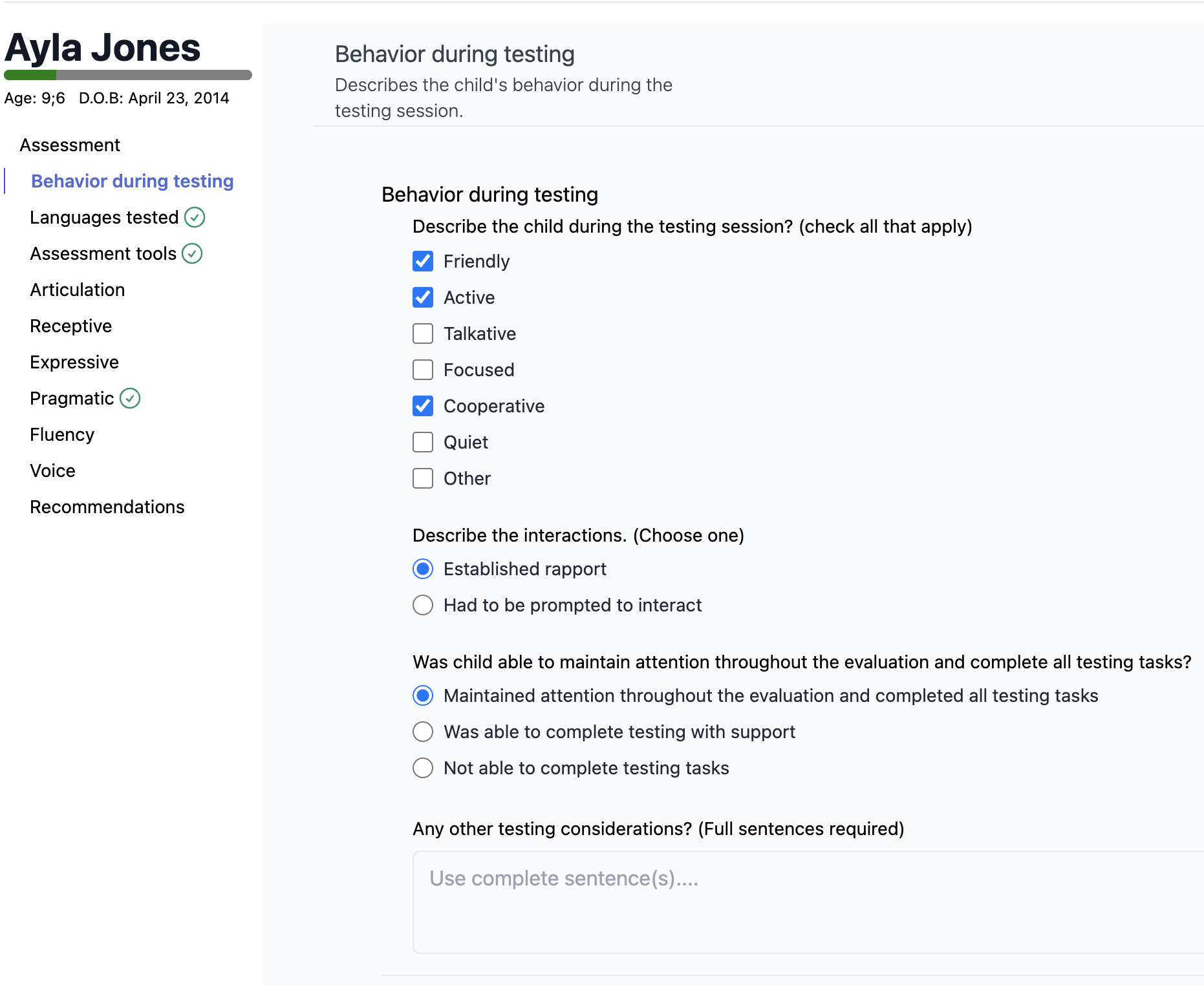Go to the Receptive section
This screenshot has width=1204, height=985.
[x=71, y=326]
